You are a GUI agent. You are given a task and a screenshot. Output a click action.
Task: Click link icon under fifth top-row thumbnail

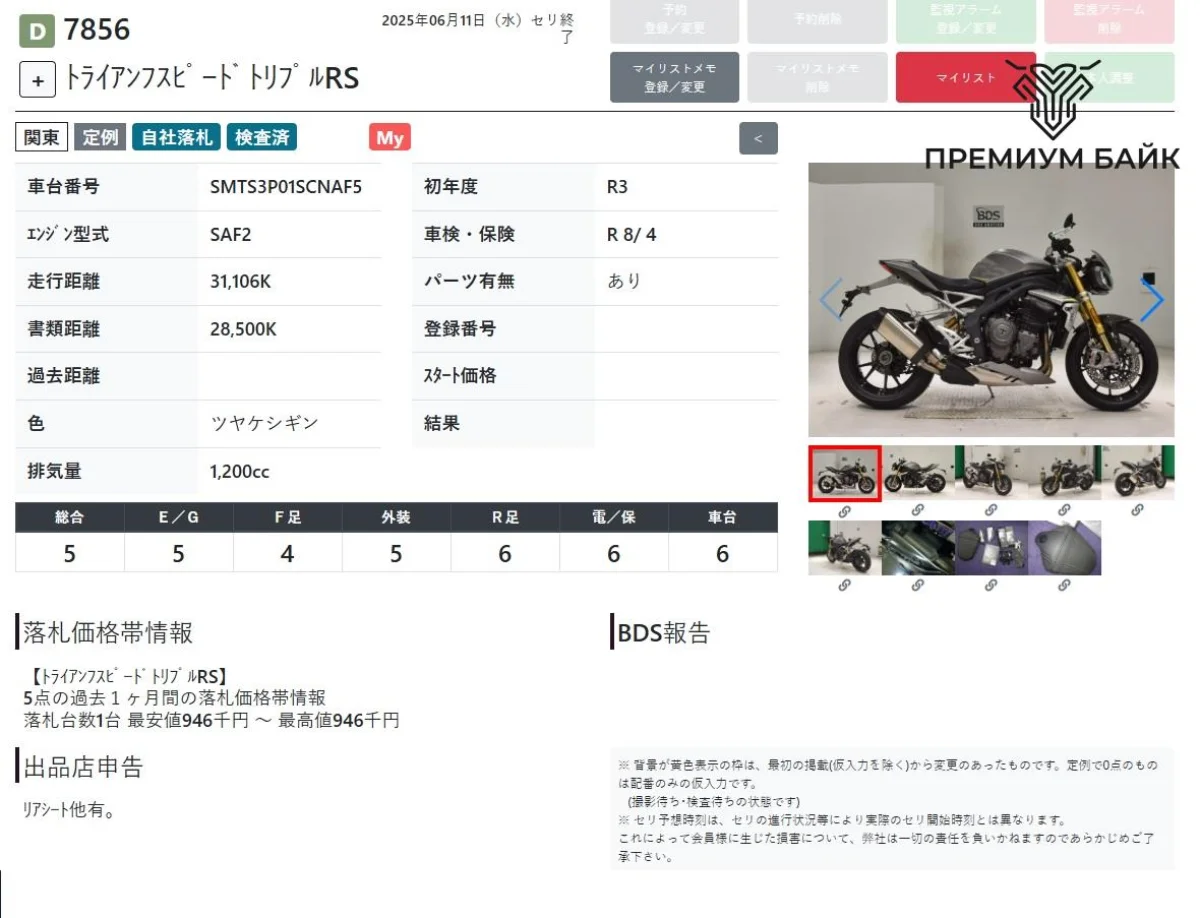[x=1137, y=510]
